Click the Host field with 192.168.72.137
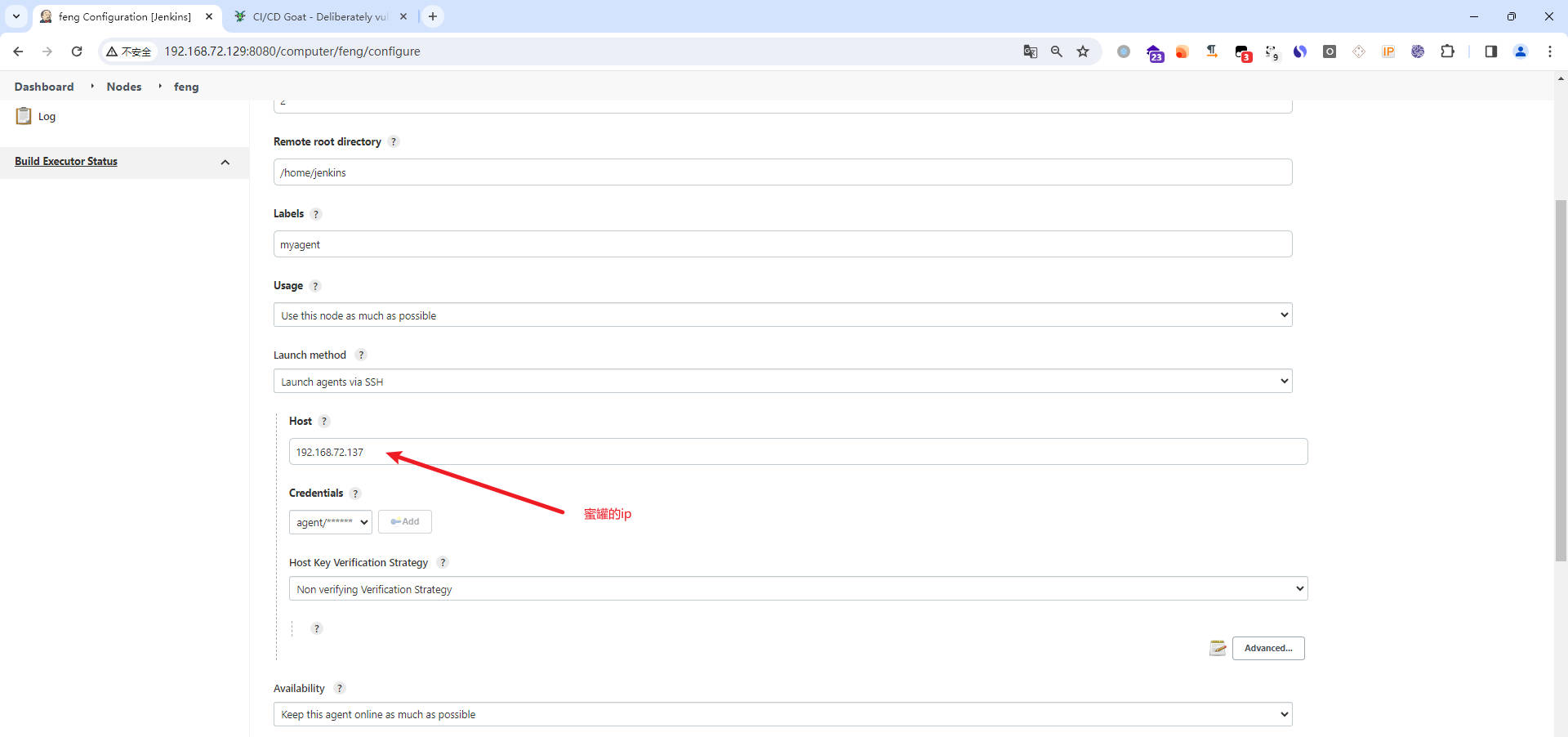Image resolution: width=1568 pixels, height=737 pixels. tap(798, 452)
